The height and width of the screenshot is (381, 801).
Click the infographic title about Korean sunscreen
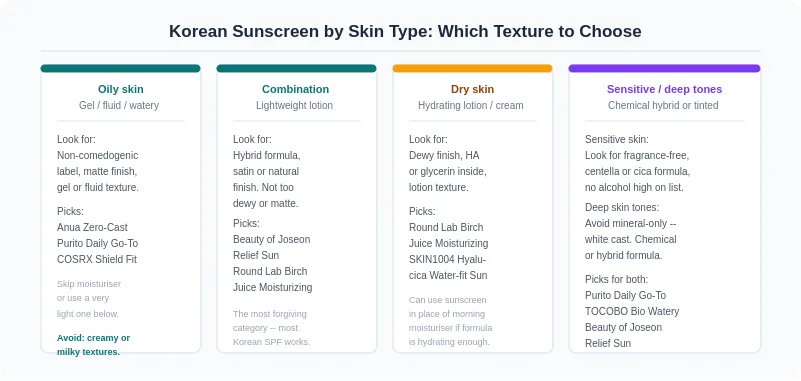point(405,31)
